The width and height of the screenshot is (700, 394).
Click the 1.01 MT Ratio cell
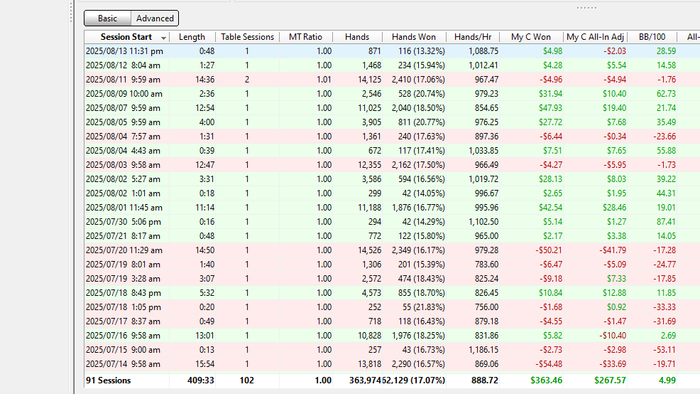click(x=324, y=80)
